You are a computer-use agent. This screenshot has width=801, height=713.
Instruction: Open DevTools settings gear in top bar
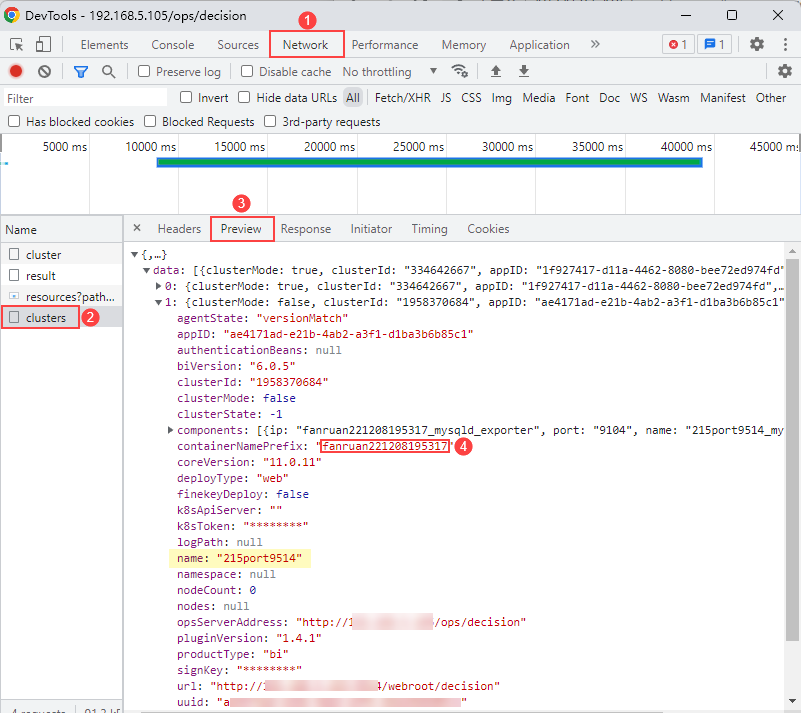click(x=757, y=45)
